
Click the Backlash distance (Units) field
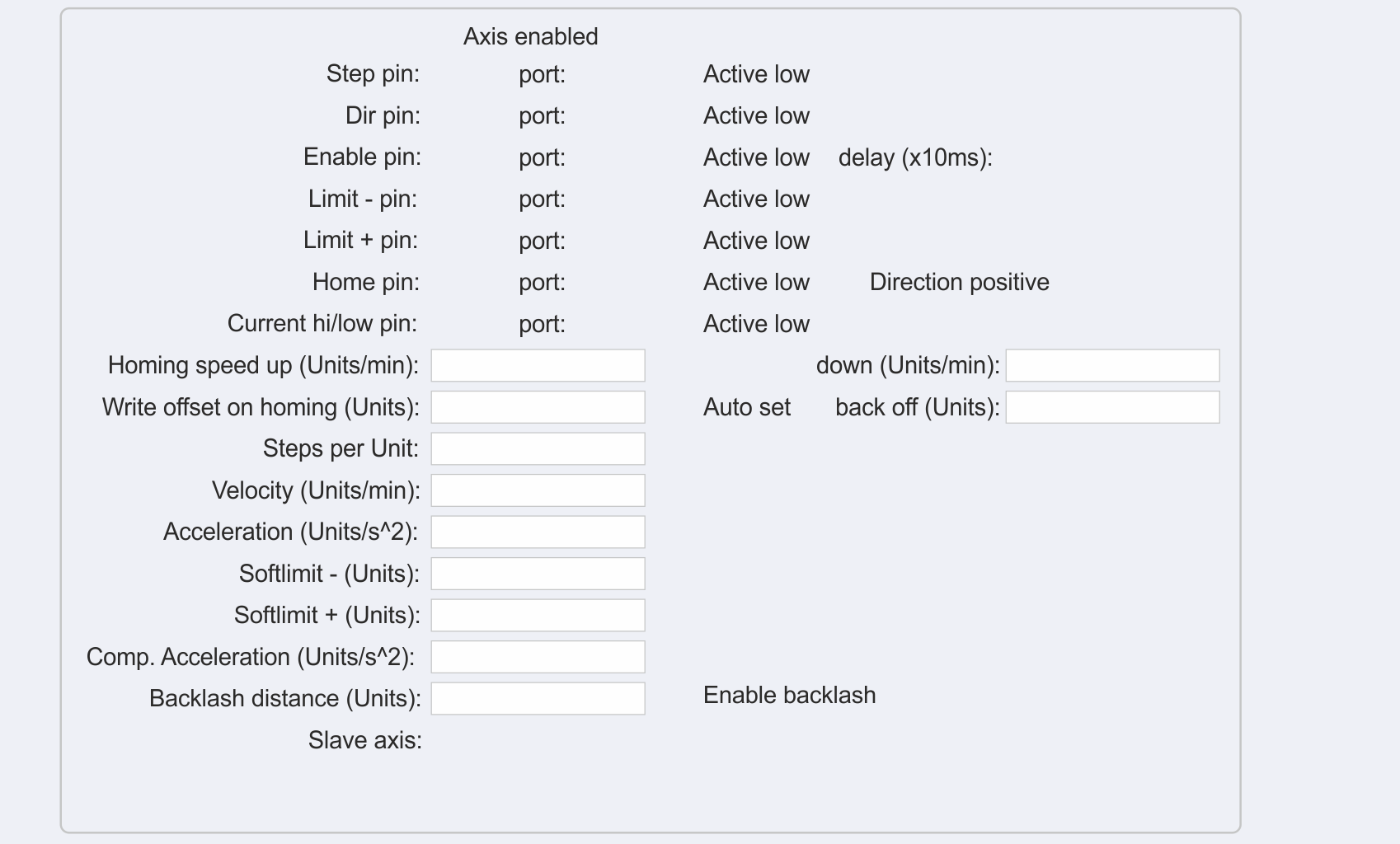pyautogui.click(x=538, y=699)
